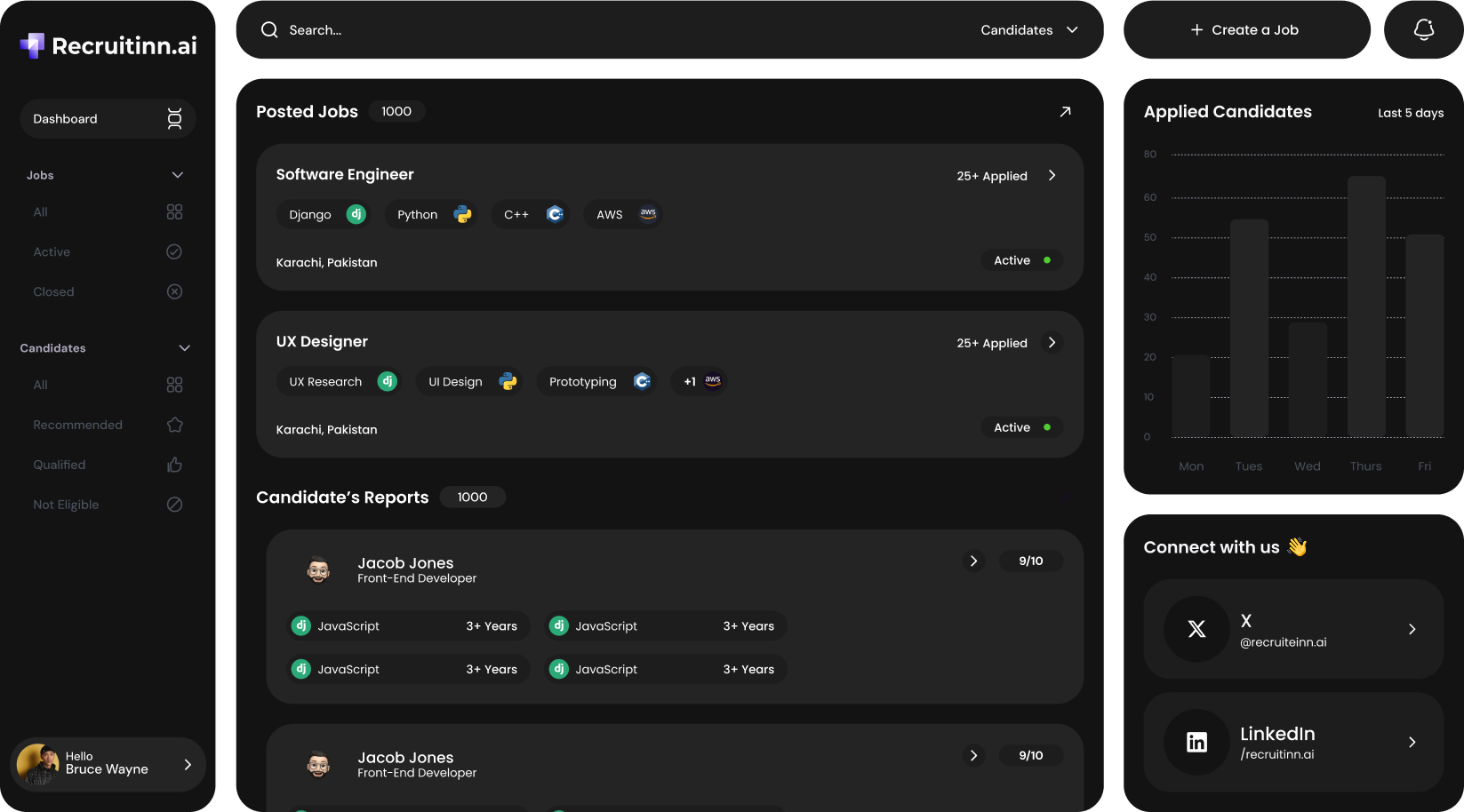Click the Create a Job button
This screenshot has height=812, width=1464.
1246,29
